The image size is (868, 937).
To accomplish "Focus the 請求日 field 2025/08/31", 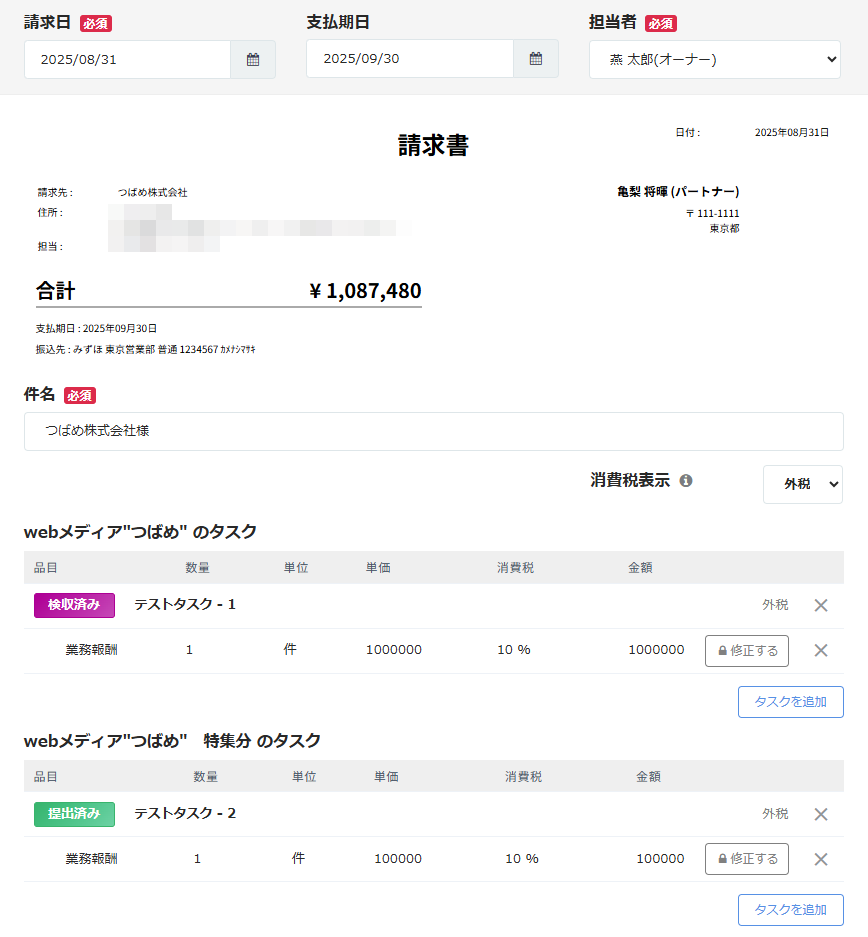I will (x=127, y=59).
